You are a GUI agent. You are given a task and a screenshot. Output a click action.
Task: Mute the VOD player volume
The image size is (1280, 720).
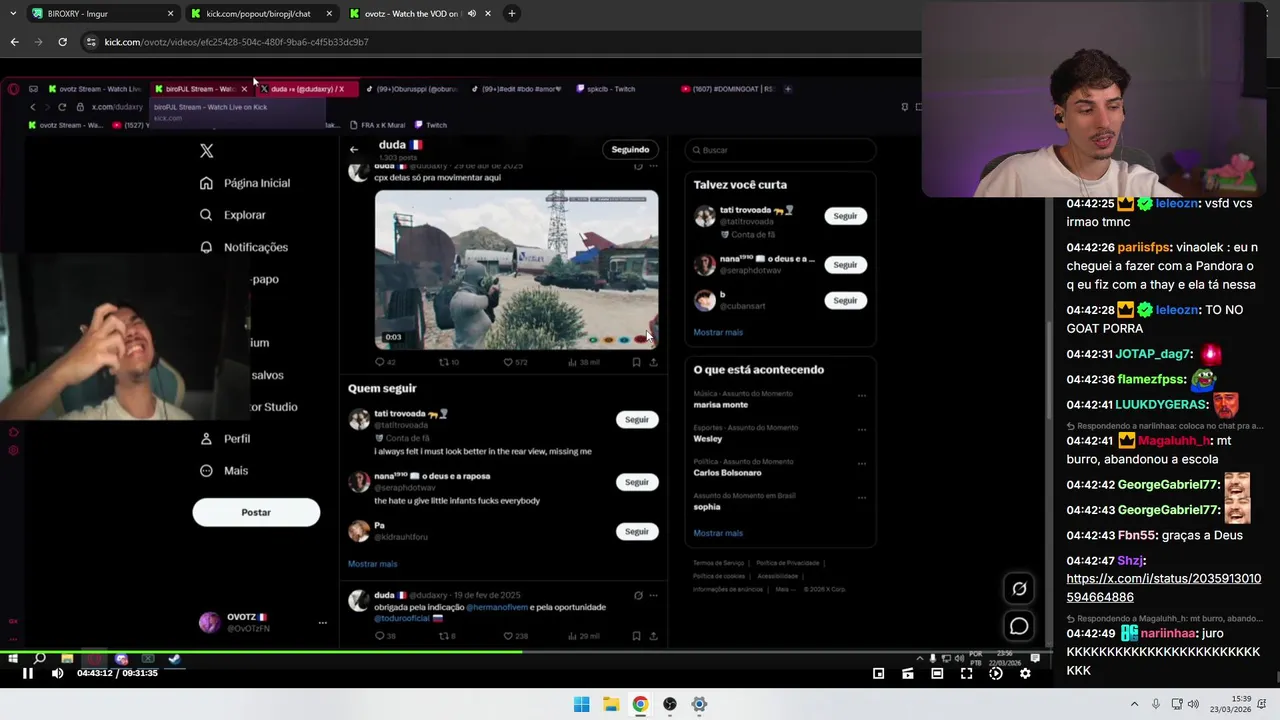(x=57, y=673)
